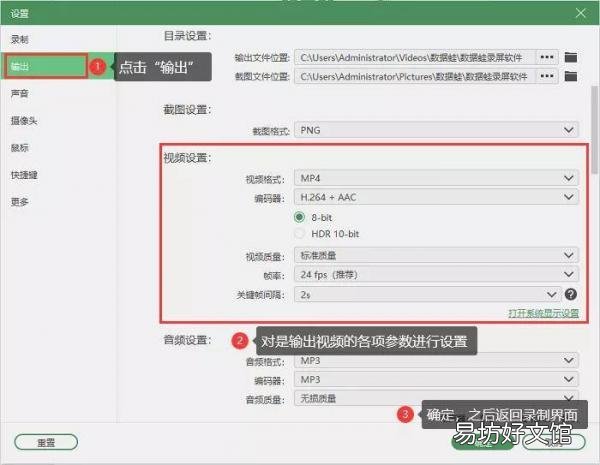Click browse dots for screenshot file path

547,76
